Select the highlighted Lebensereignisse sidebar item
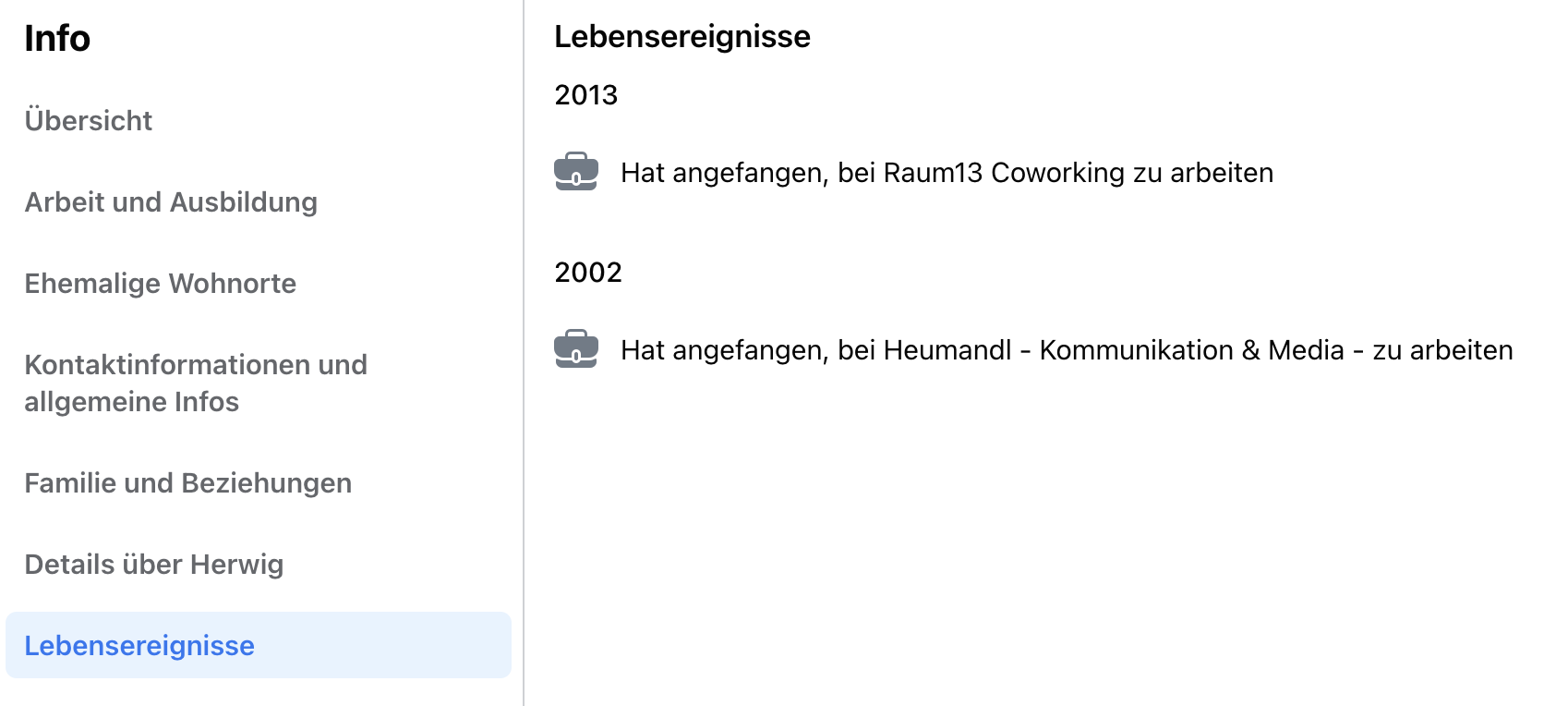The height and width of the screenshot is (706, 1568). pos(259,645)
